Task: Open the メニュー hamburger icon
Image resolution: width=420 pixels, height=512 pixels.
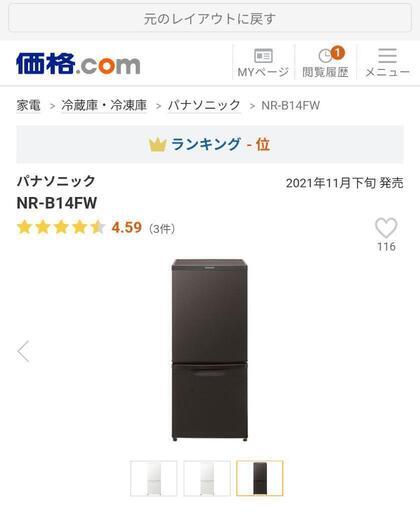Action: click(387, 55)
